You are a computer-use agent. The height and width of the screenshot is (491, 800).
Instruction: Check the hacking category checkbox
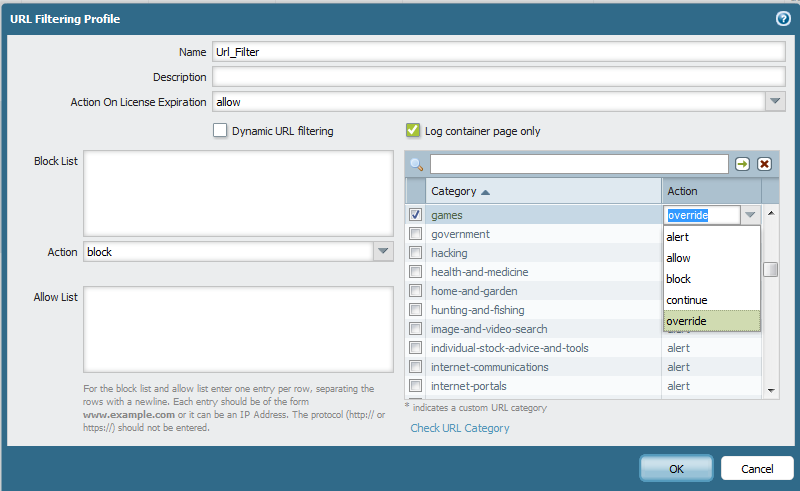415,253
